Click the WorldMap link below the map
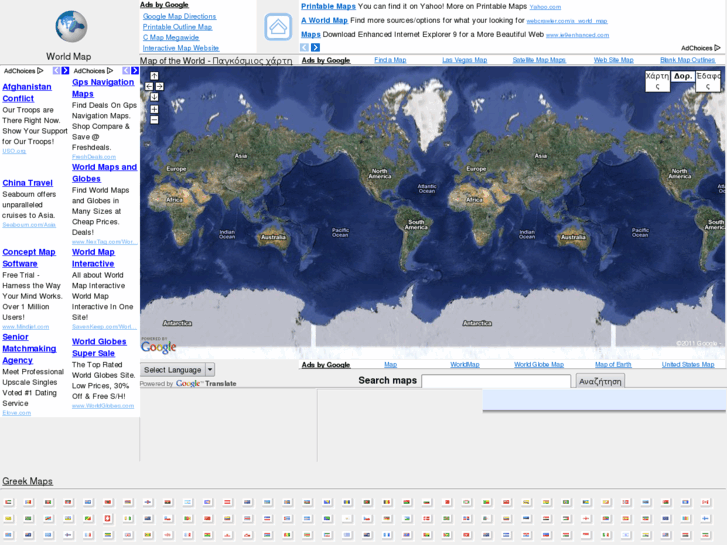 coord(465,365)
